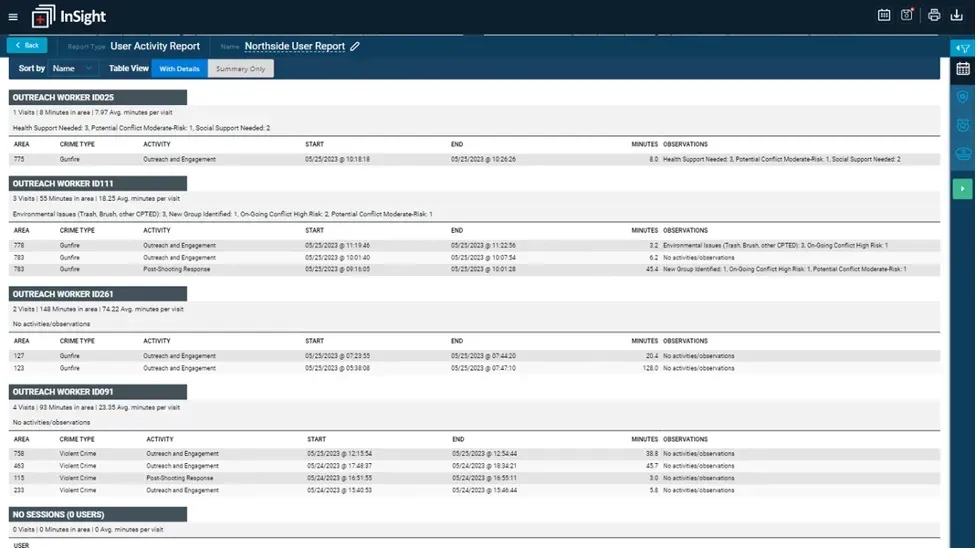Open the date range calendar in the sidebar
The height and width of the screenshot is (550, 979).
pyautogui.click(x=963, y=69)
